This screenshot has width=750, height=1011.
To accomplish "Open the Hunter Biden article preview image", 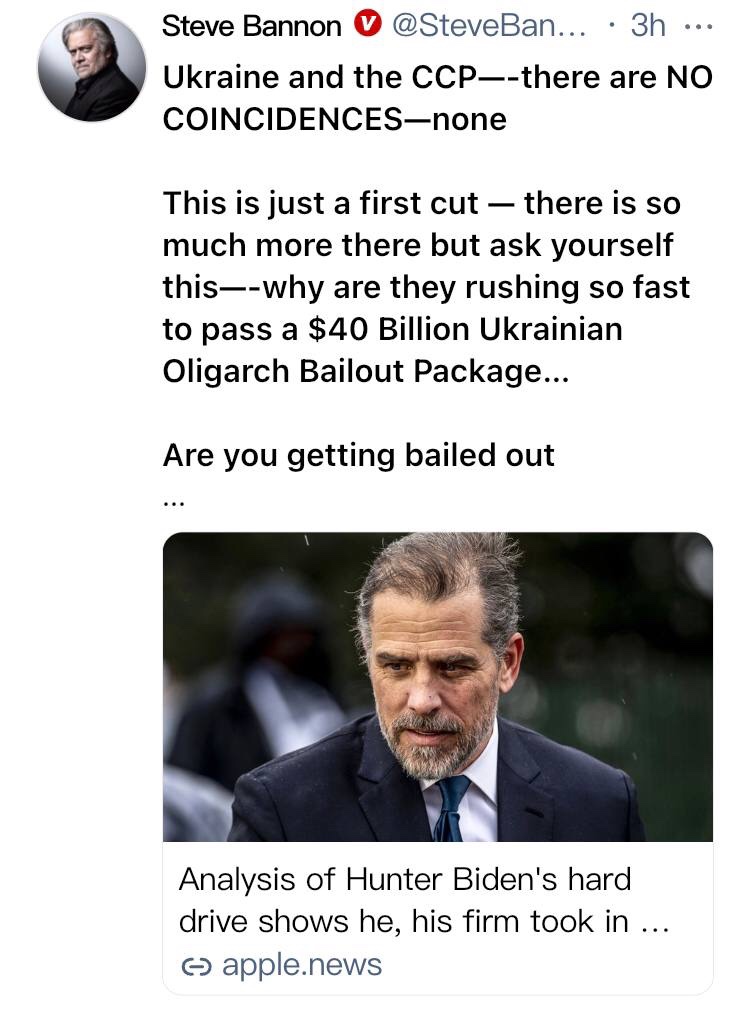I will point(437,686).
